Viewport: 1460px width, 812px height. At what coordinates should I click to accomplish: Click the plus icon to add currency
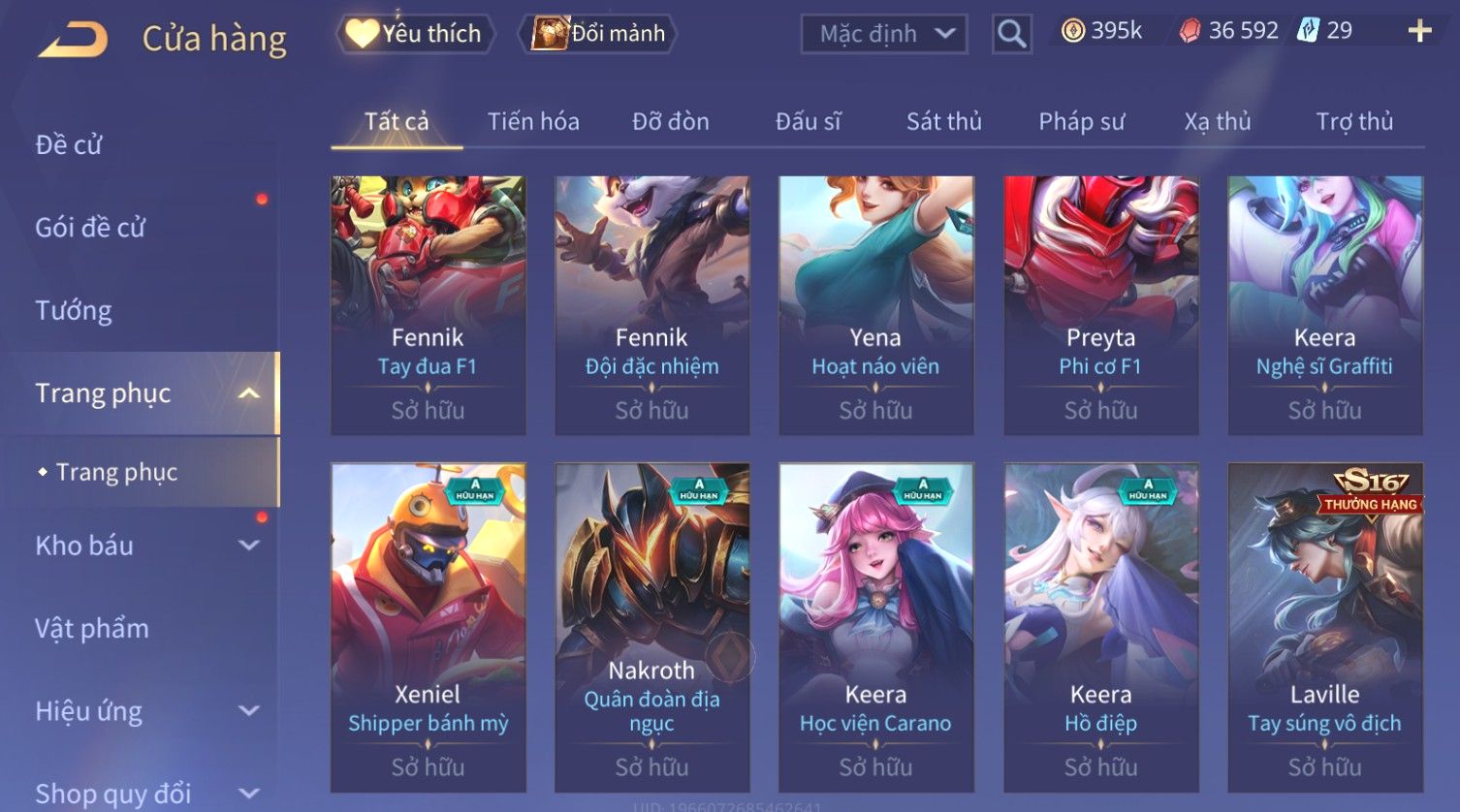(1419, 31)
